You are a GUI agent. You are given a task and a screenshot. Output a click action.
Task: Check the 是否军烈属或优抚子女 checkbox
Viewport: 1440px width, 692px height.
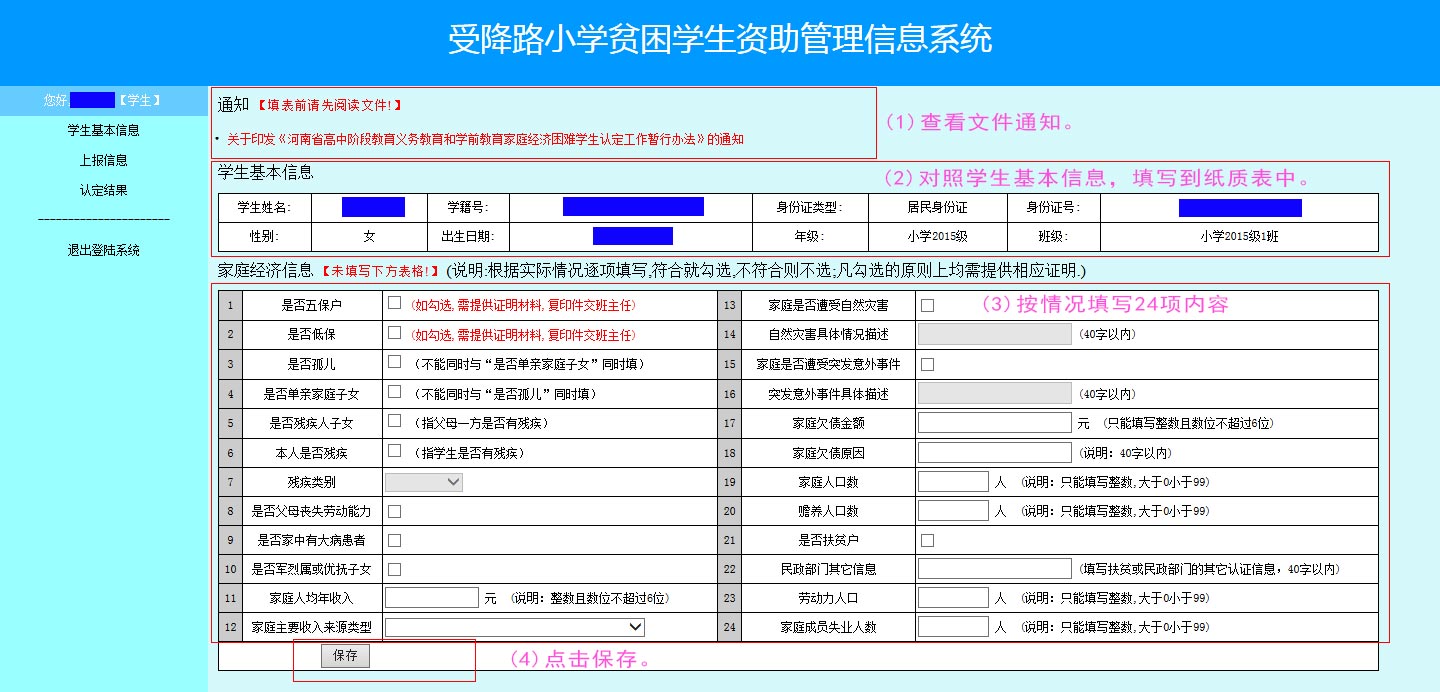[x=395, y=569]
